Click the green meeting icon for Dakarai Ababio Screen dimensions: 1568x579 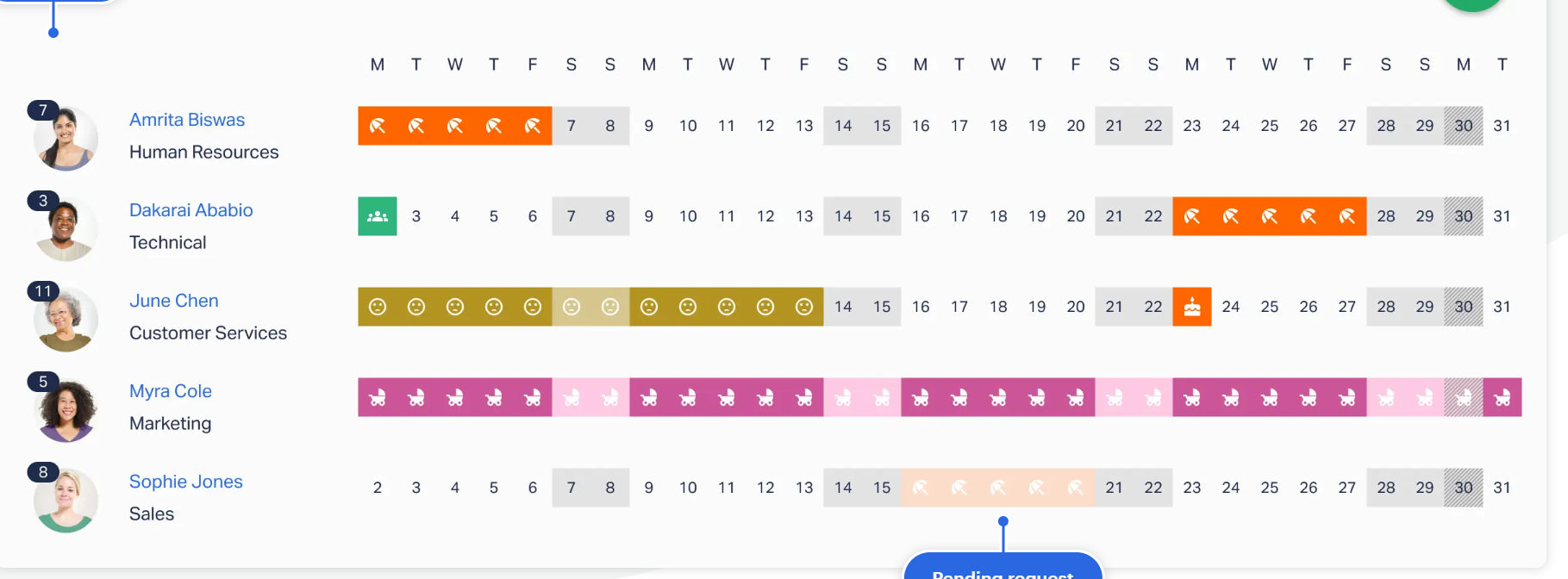(x=378, y=216)
